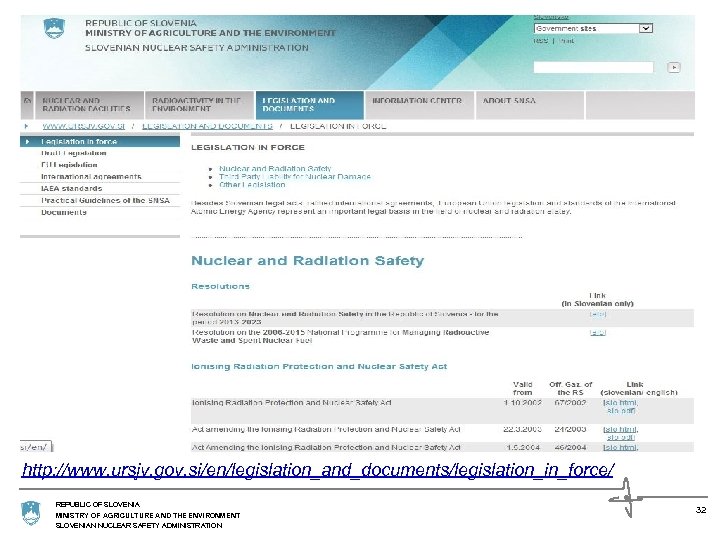Open slo pdf link for 67/2002 Act
Image resolution: width=720 pixels, height=540 pixels.
(x=621, y=411)
